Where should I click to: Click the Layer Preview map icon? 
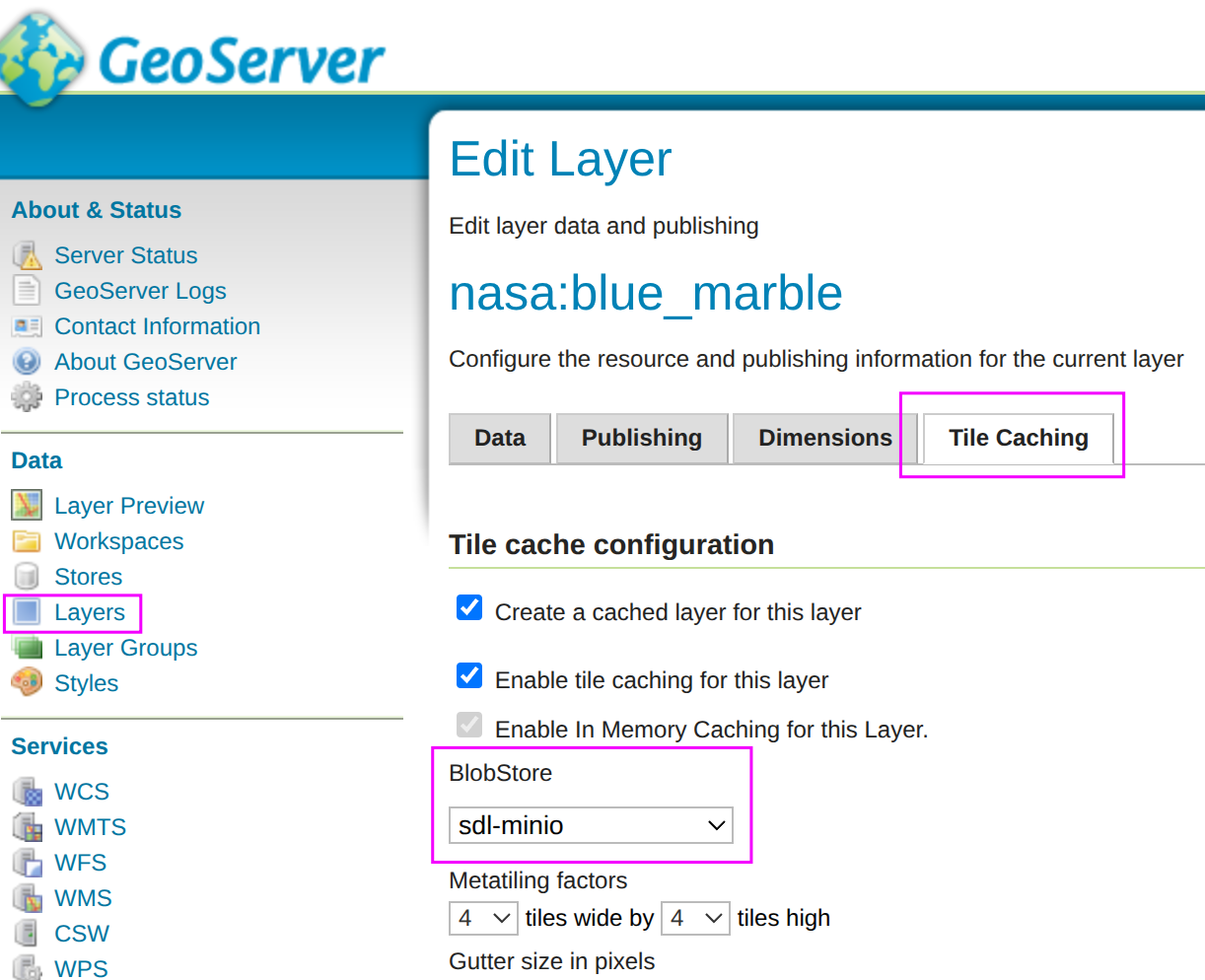click(27, 506)
